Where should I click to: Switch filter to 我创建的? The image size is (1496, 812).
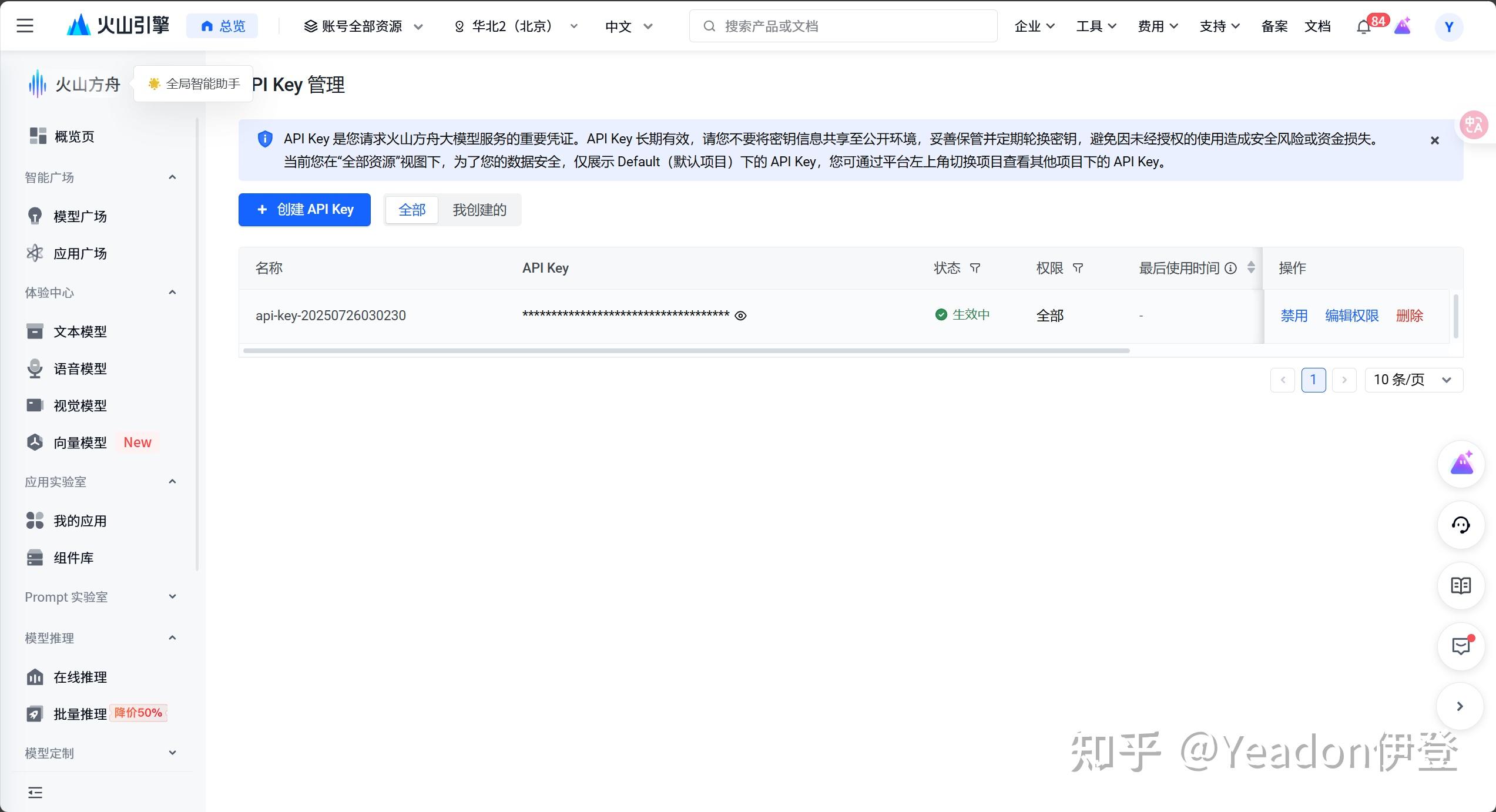479,210
